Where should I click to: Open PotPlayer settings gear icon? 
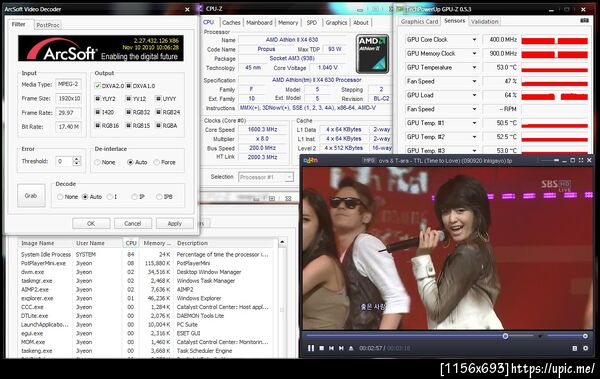(585, 348)
